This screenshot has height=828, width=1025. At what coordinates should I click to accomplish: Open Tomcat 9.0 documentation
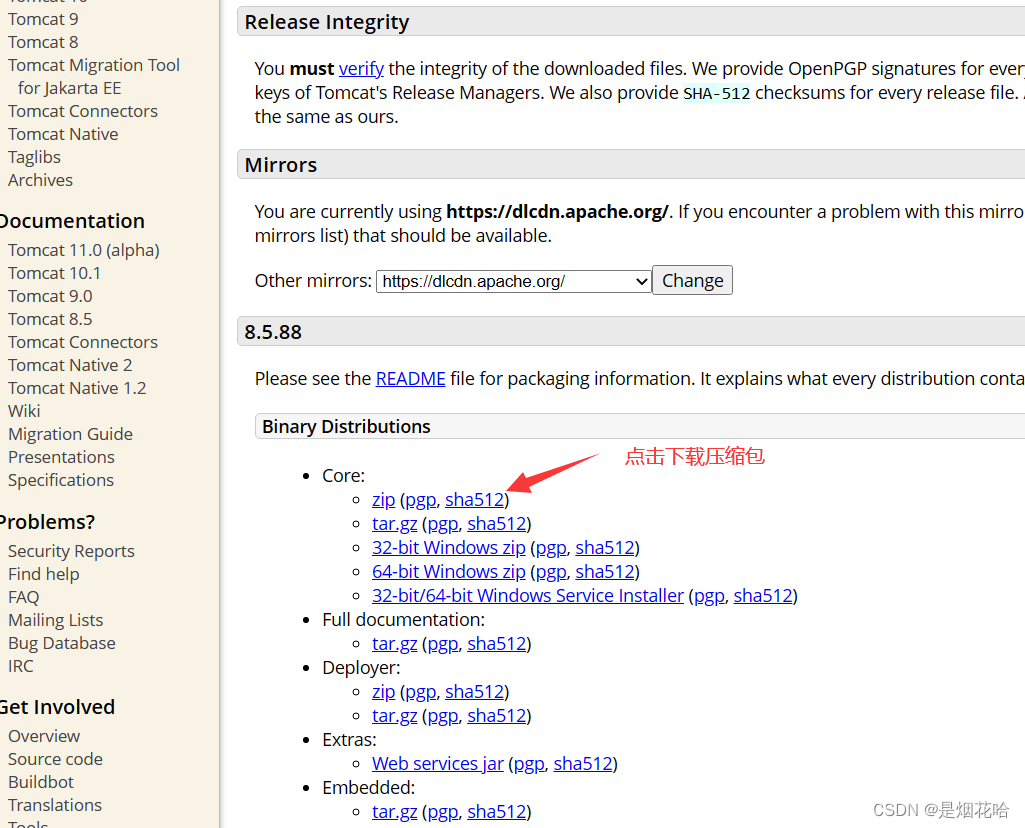coord(50,296)
